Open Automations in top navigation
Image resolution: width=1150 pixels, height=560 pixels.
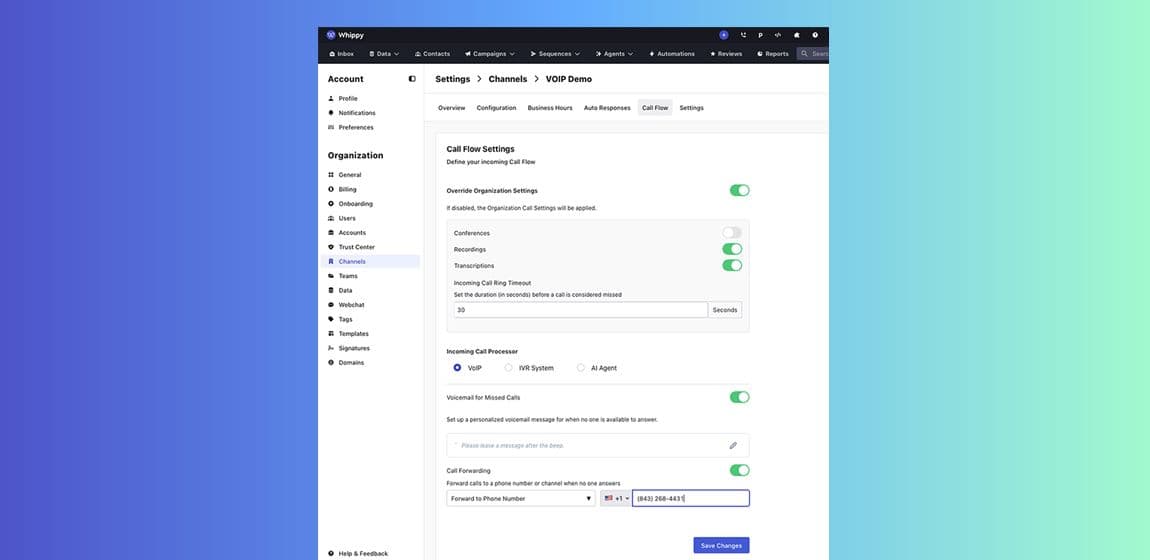pyautogui.click(x=672, y=54)
